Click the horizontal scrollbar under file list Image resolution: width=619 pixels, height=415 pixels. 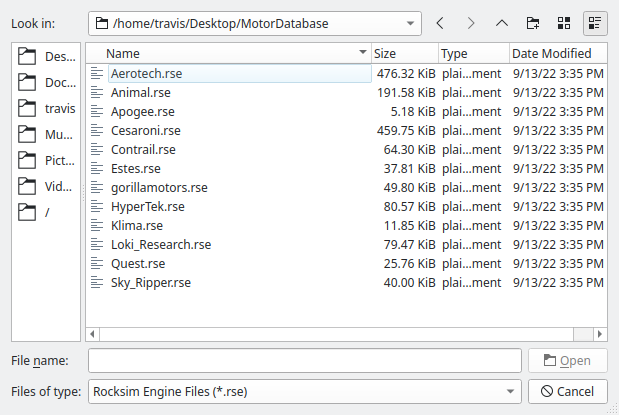click(340, 334)
